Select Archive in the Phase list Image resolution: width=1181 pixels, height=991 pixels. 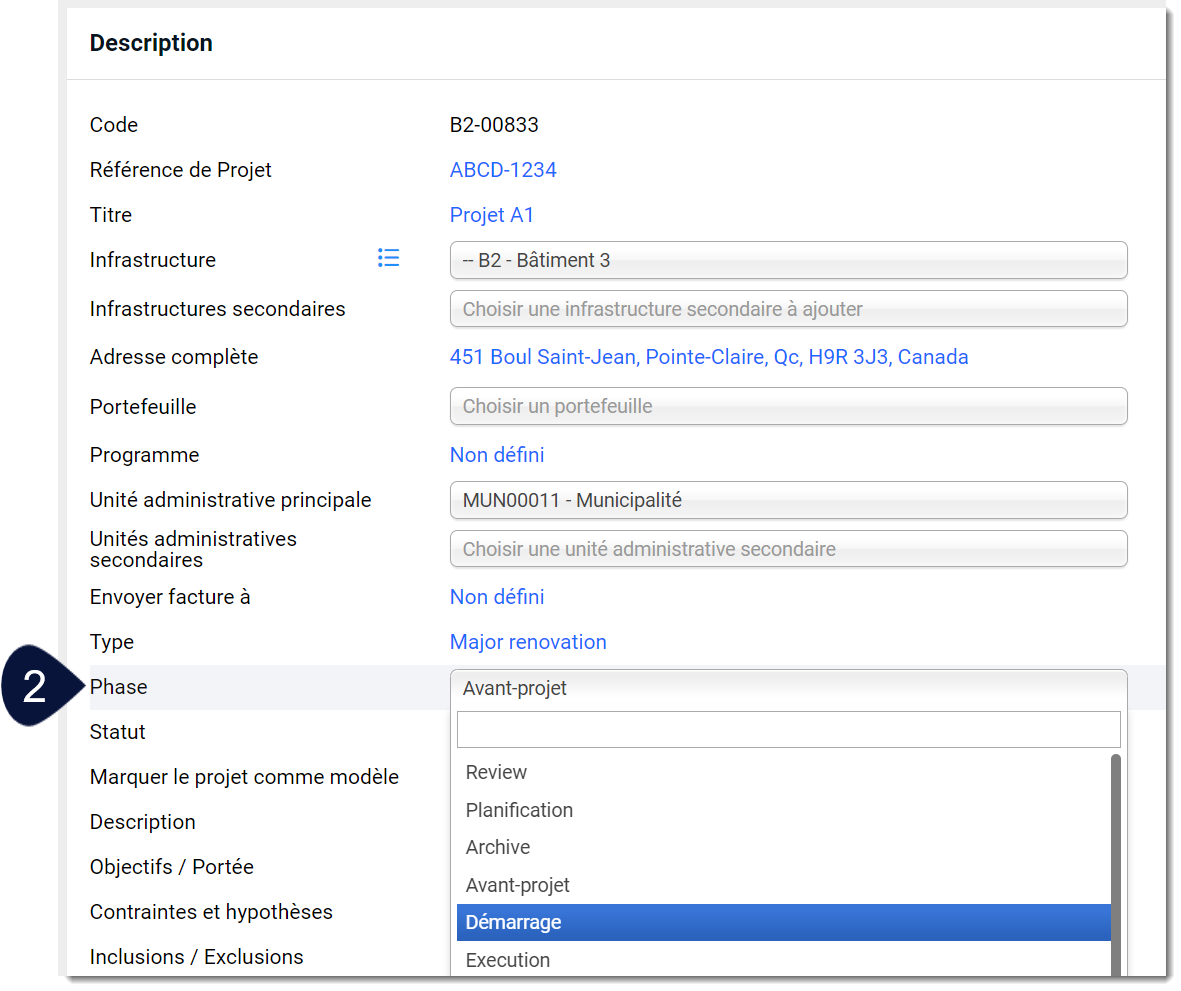[x=783, y=847]
